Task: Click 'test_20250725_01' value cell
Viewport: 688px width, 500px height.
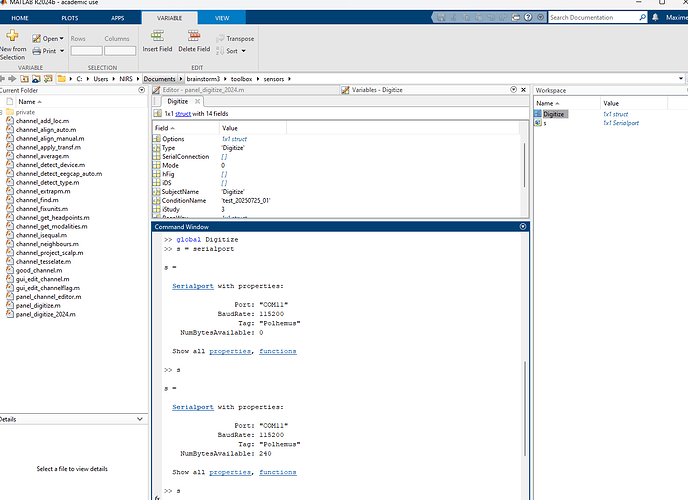Action: [x=246, y=200]
